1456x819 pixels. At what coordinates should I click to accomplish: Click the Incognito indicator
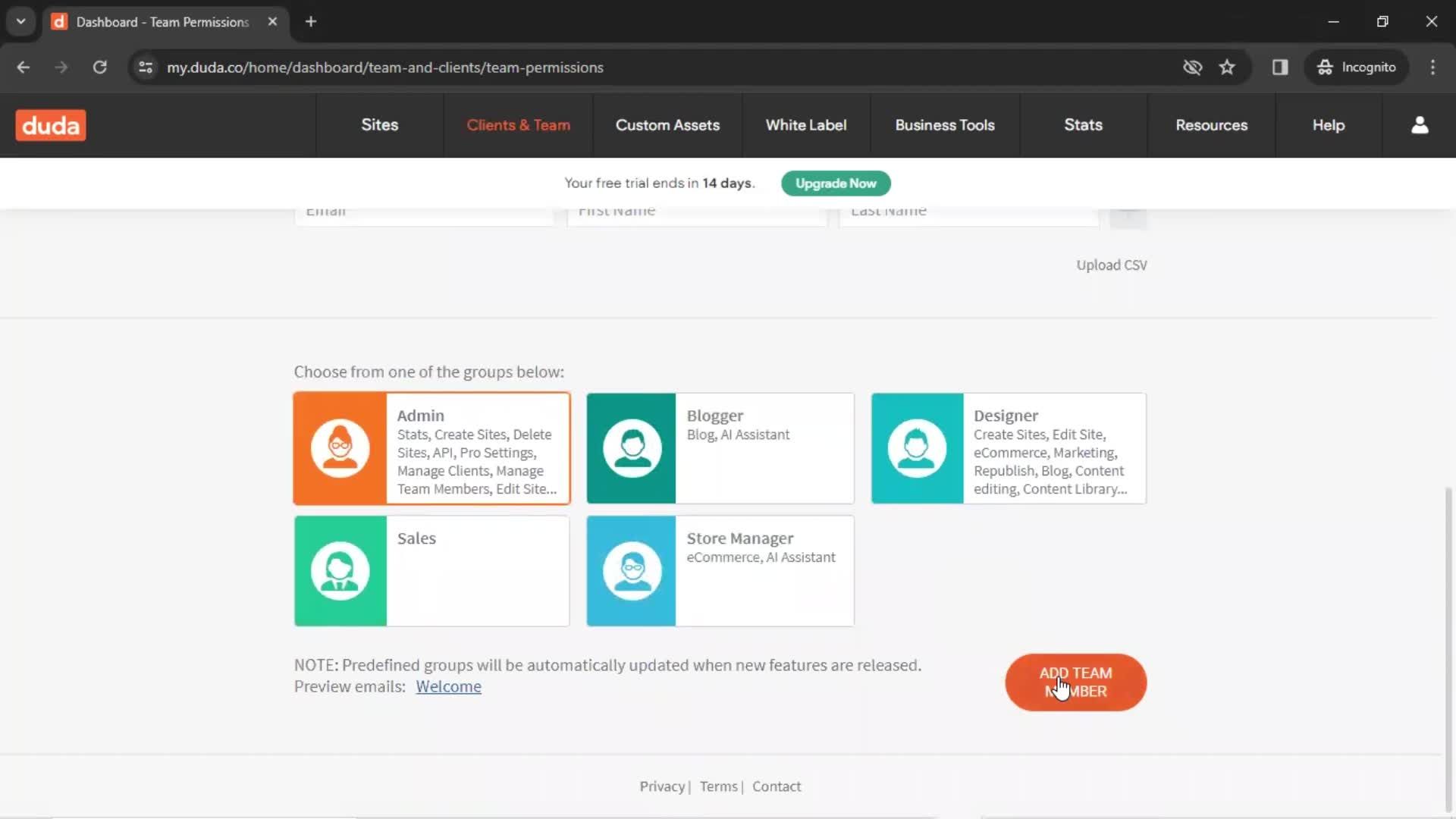(1357, 67)
